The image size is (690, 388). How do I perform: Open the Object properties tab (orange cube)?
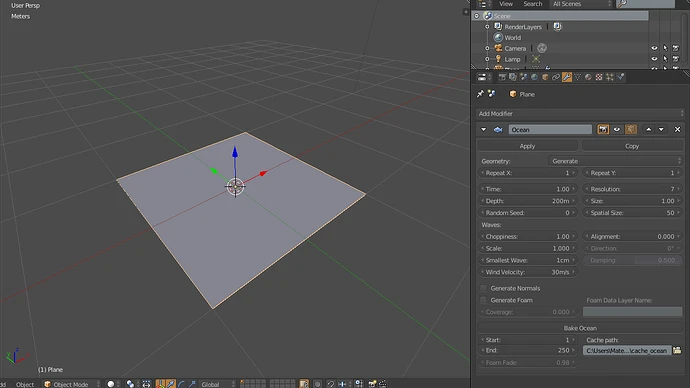(x=545, y=77)
